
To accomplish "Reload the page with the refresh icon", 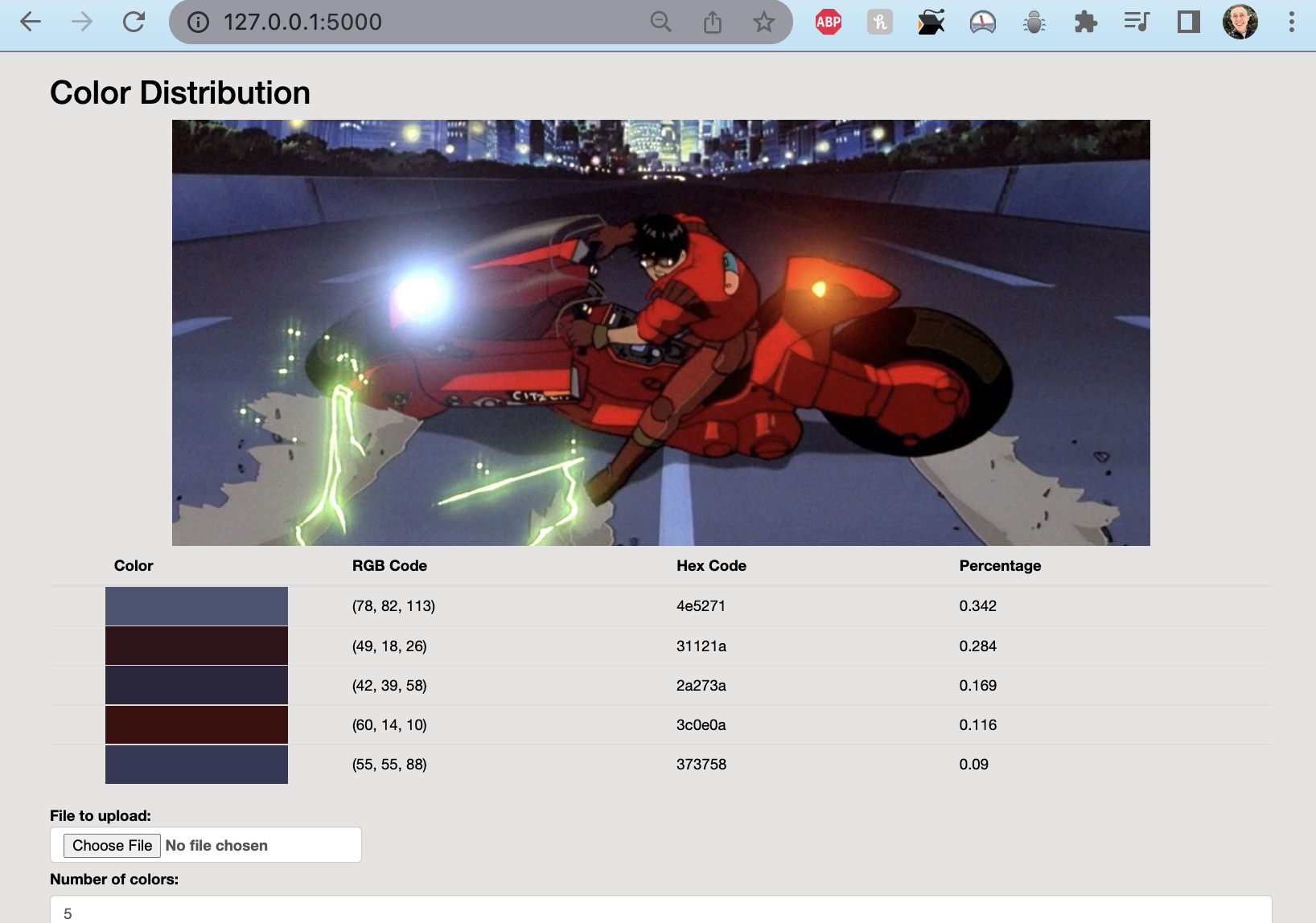I will pyautogui.click(x=134, y=22).
